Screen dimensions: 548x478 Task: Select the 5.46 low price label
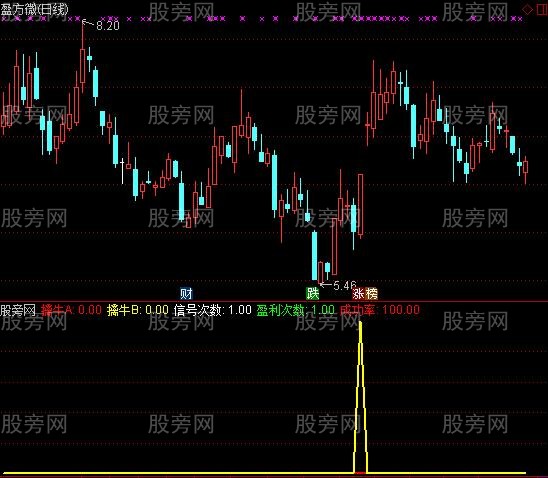pos(344,285)
